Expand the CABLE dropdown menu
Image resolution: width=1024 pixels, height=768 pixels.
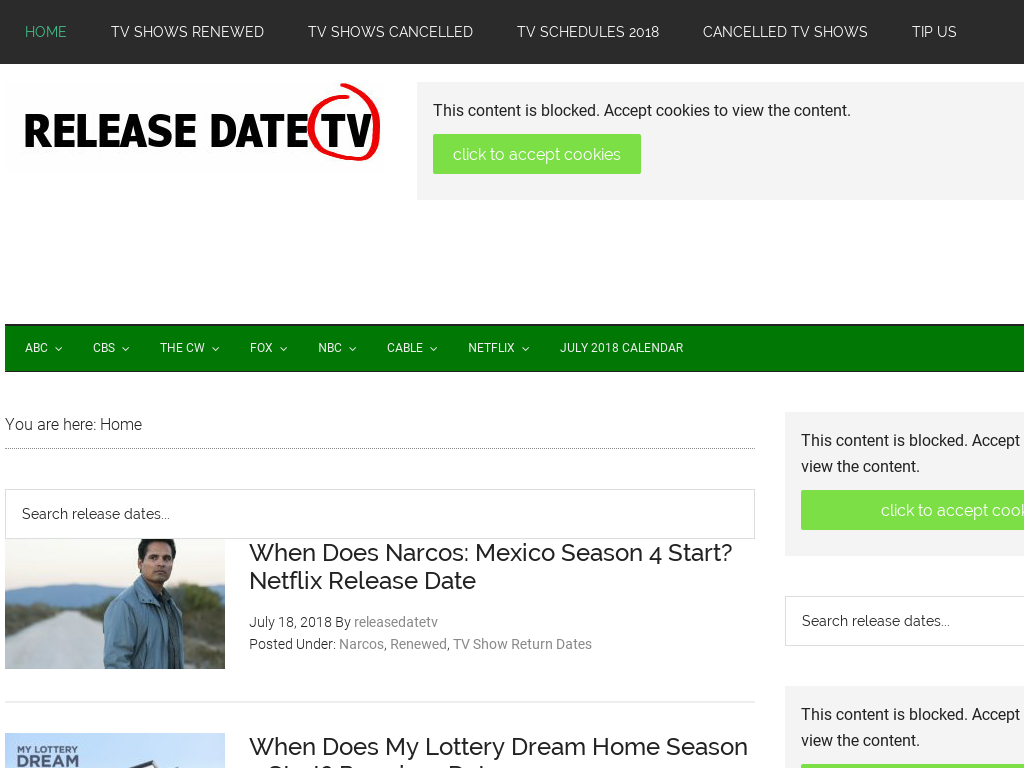pos(412,348)
